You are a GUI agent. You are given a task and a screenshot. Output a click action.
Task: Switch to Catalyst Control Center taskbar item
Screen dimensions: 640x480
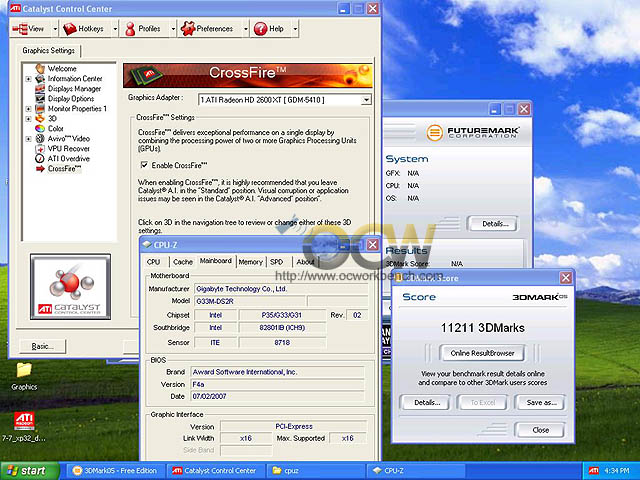tap(215, 471)
